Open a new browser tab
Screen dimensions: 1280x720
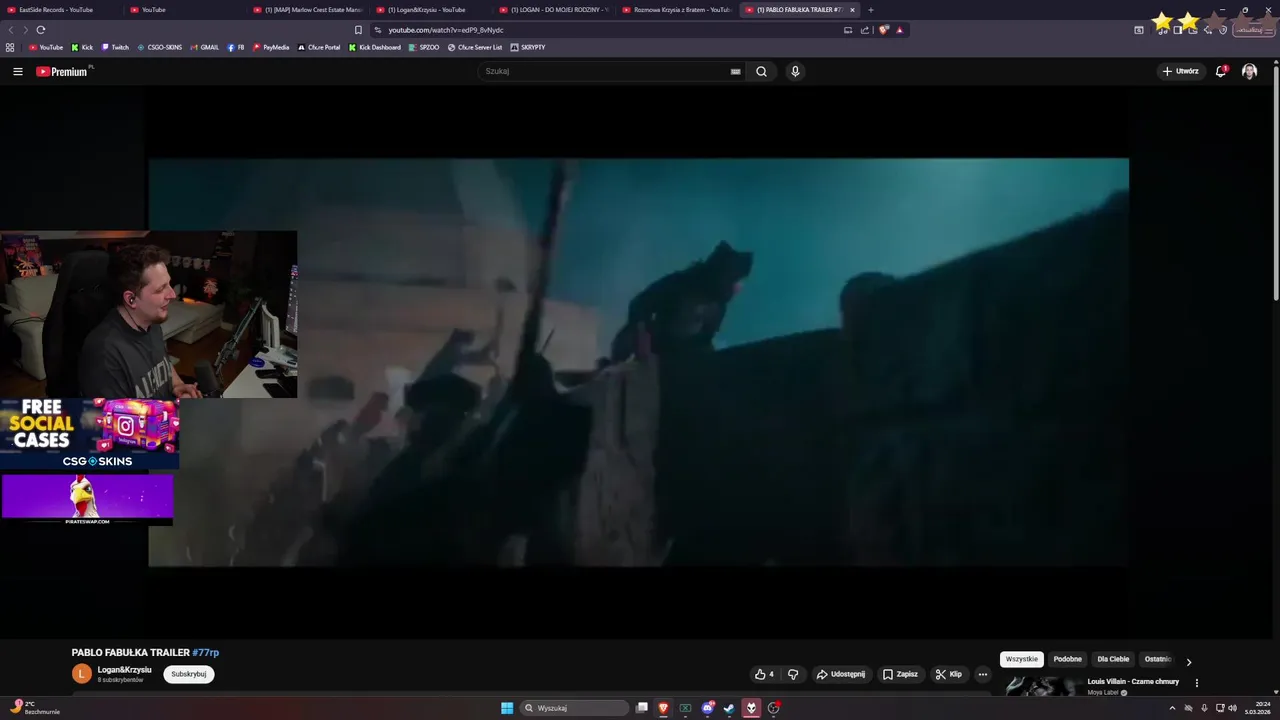pyautogui.click(x=870, y=10)
